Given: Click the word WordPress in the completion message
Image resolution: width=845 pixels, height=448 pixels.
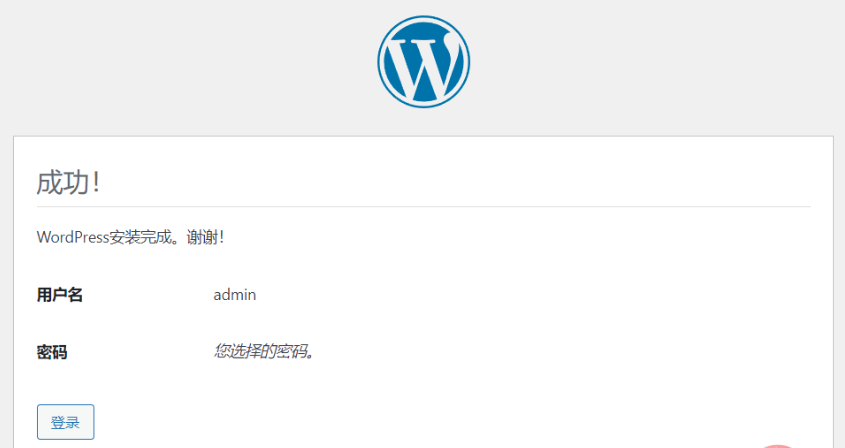Looking at the screenshot, I should 72,237.
